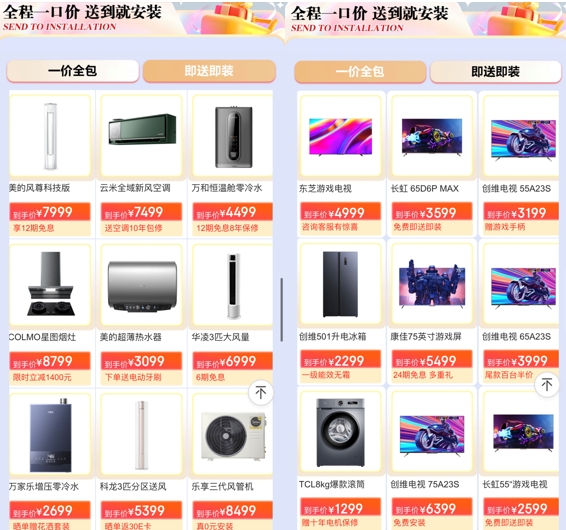
Task: Tap right panel back-to-top arrow icon
Action: (x=547, y=384)
